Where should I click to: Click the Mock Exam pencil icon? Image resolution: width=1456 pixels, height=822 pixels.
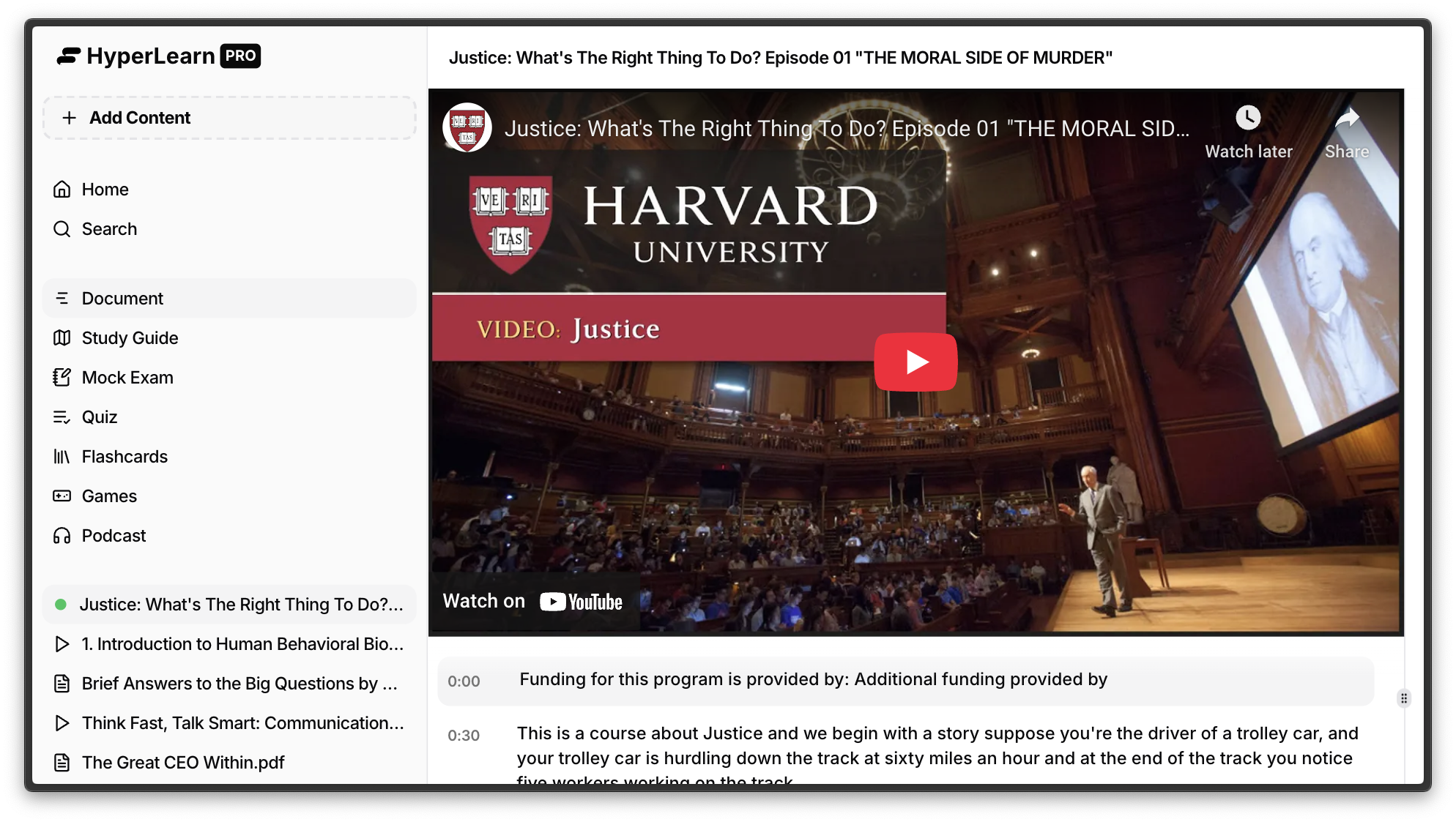(x=62, y=378)
